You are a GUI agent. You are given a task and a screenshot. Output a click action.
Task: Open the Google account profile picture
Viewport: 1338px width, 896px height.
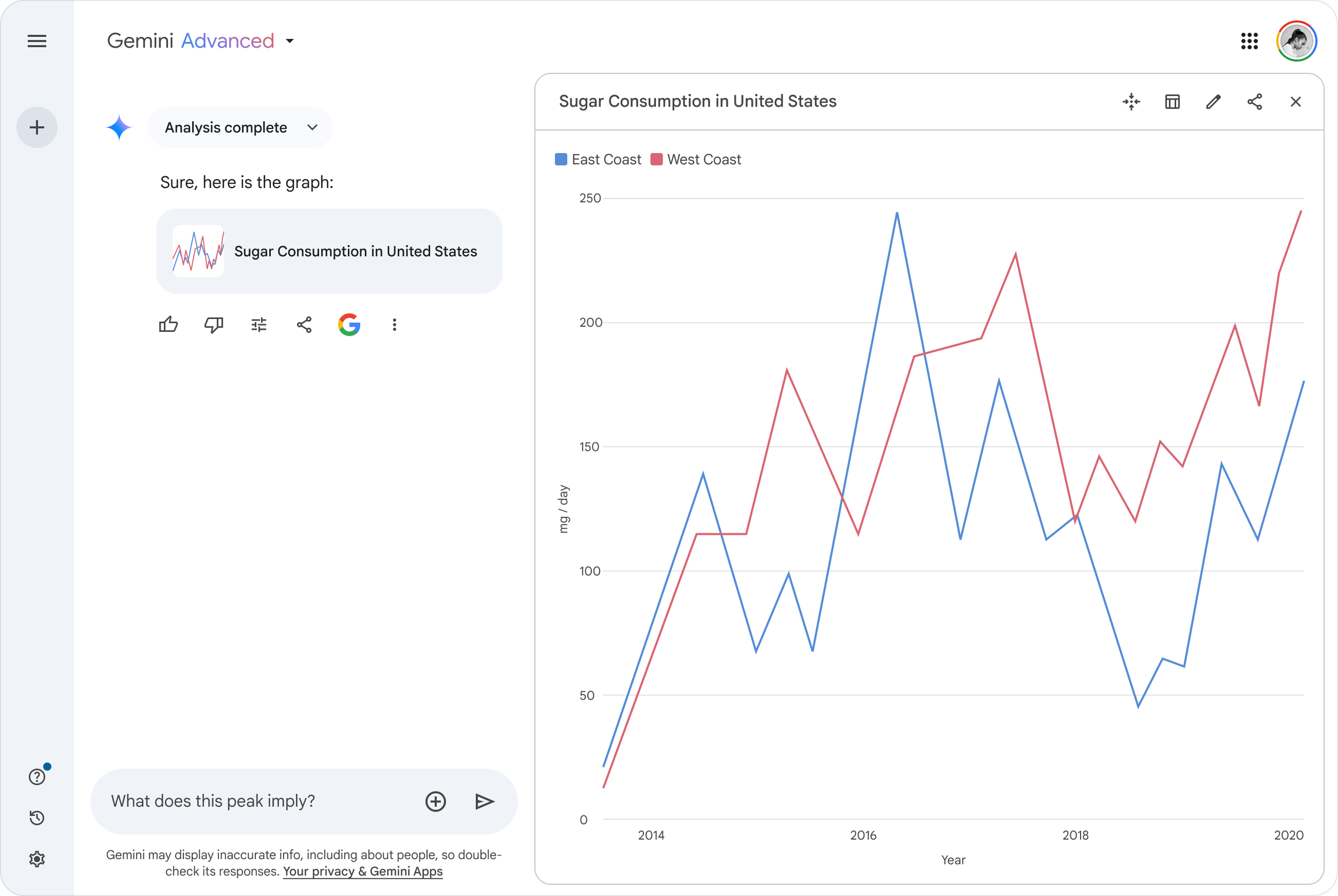[x=1297, y=41]
